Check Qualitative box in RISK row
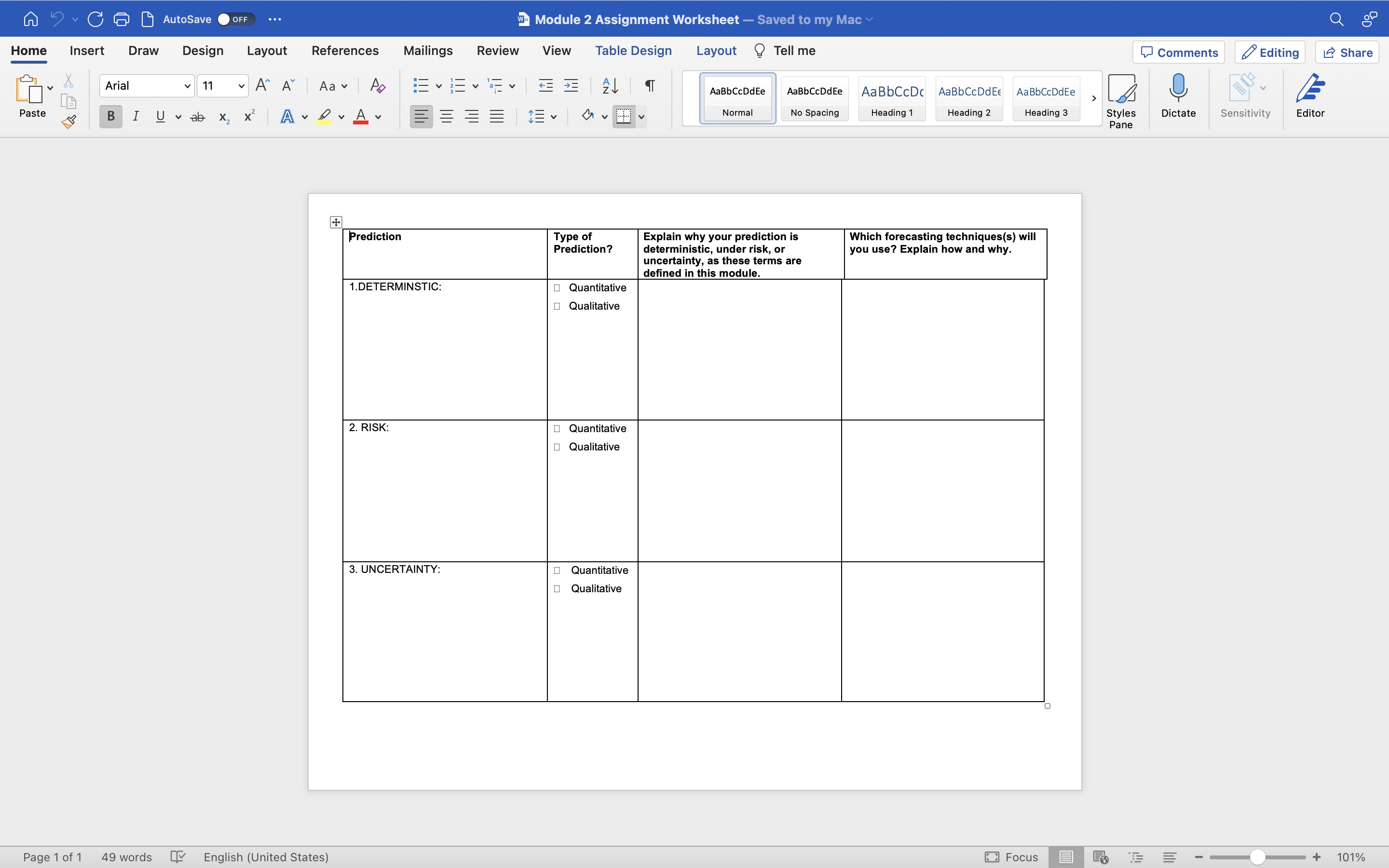The height and width of the screenshot is (868, 1389). [x=557, y=447]
